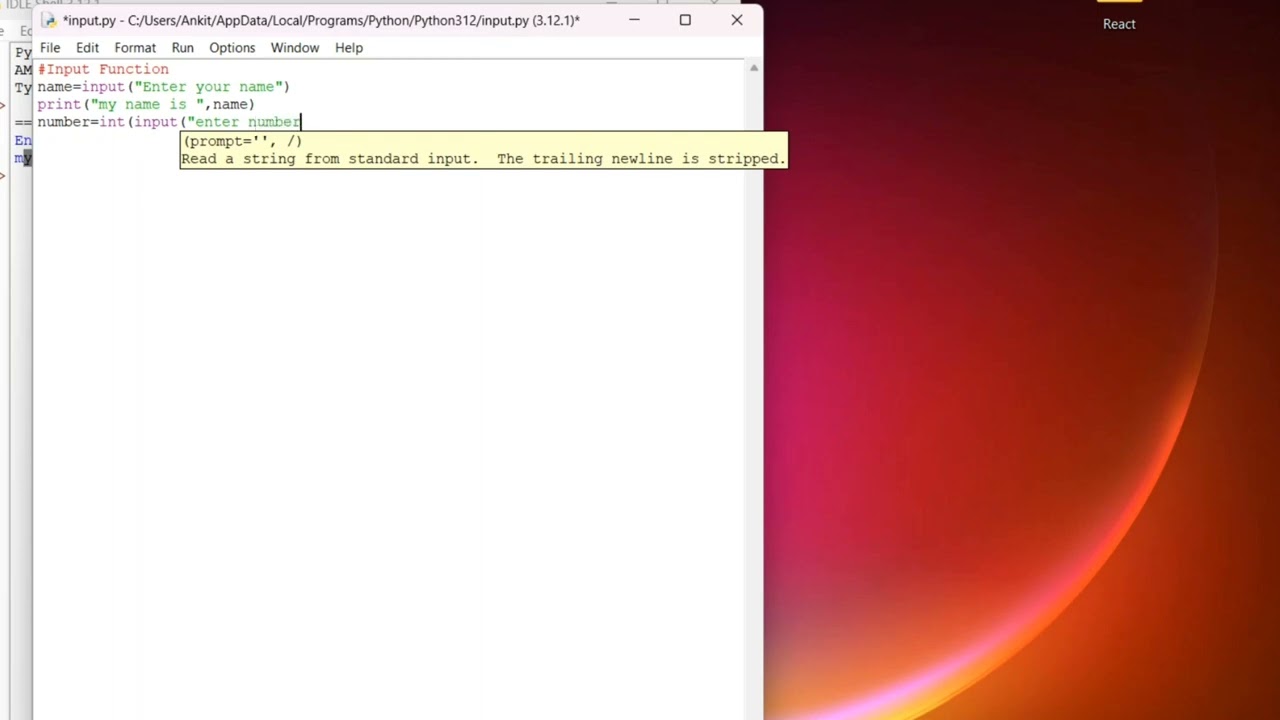Viewport: 1280px width, 720px height.
Task: Open the Edit menu
Action: pyautogui.click(x=87, y=48)
